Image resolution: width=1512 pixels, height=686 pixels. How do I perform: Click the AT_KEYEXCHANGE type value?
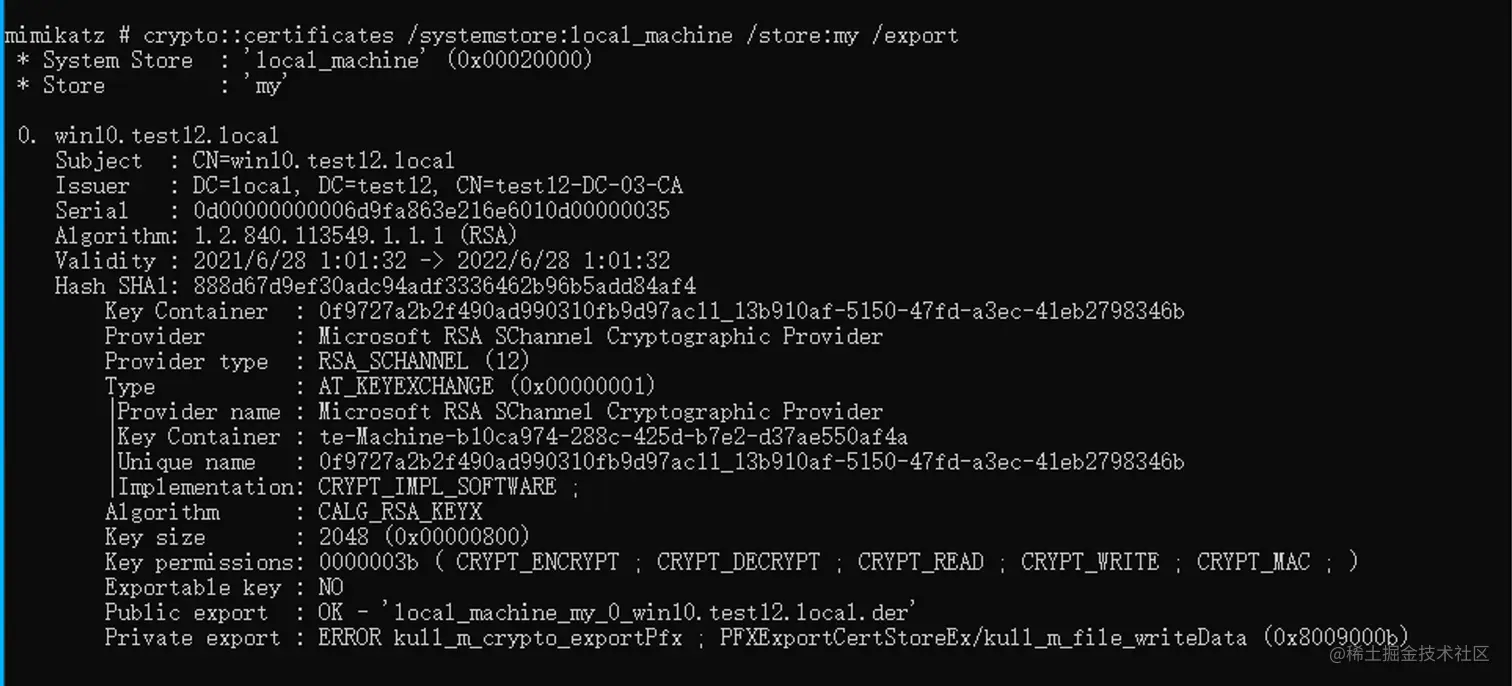coord(487,386)
